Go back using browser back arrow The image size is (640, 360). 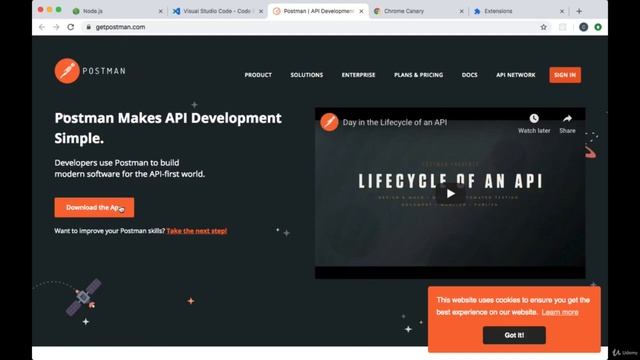(42, 27)
